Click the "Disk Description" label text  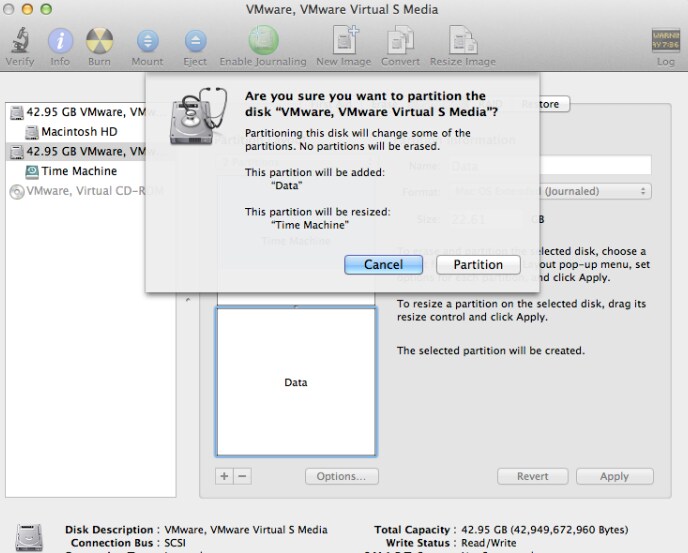[x=109, y=530]
